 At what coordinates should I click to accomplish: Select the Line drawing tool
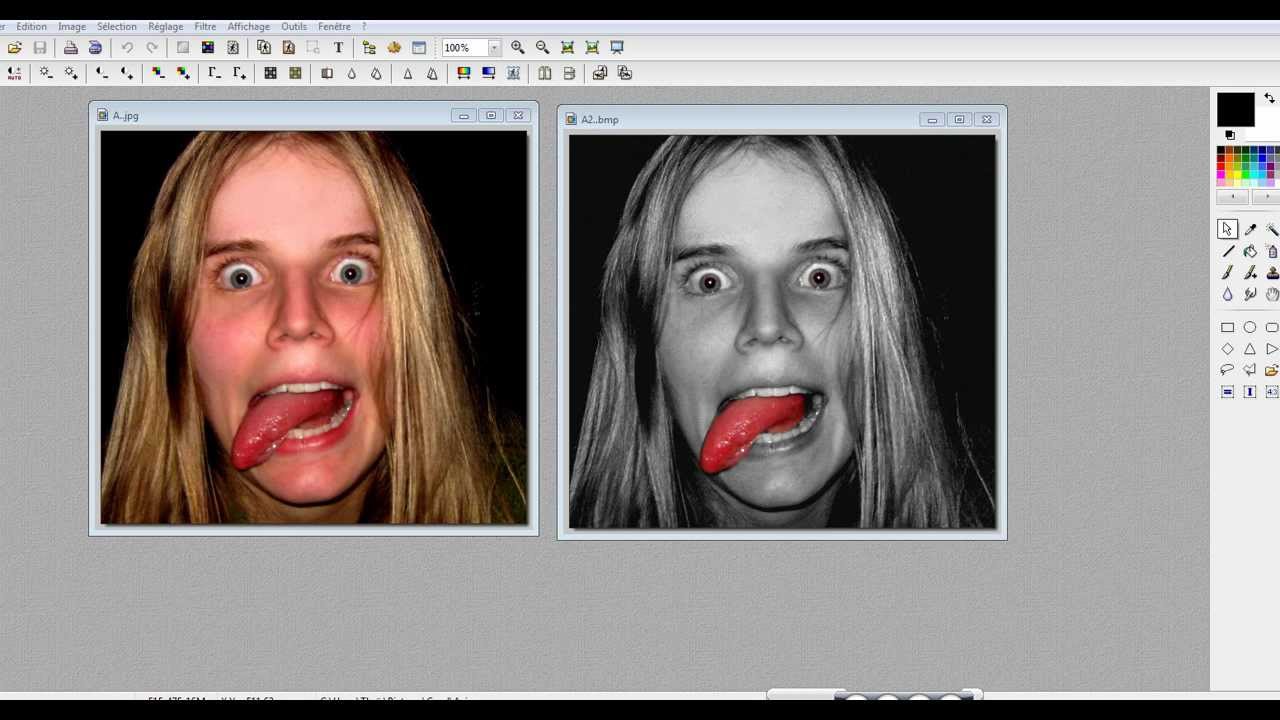1228,251
